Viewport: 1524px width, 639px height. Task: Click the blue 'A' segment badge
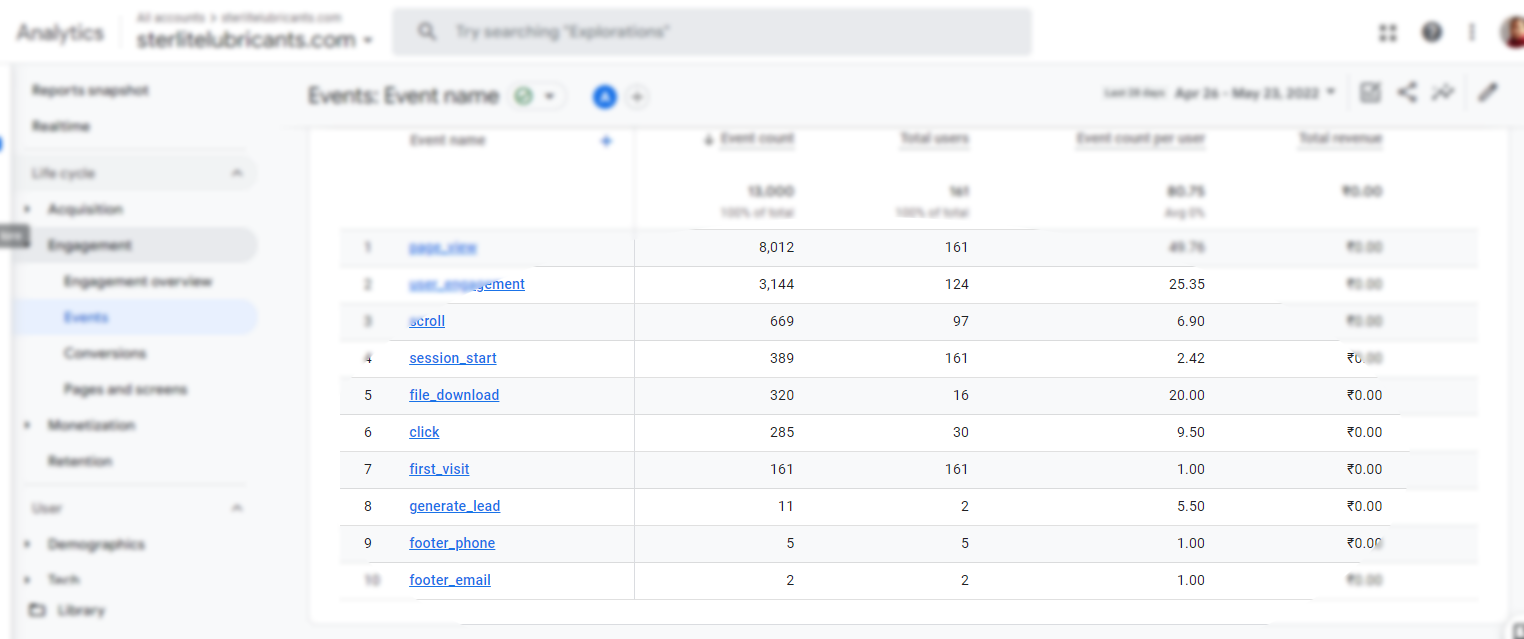pos(604,97)
